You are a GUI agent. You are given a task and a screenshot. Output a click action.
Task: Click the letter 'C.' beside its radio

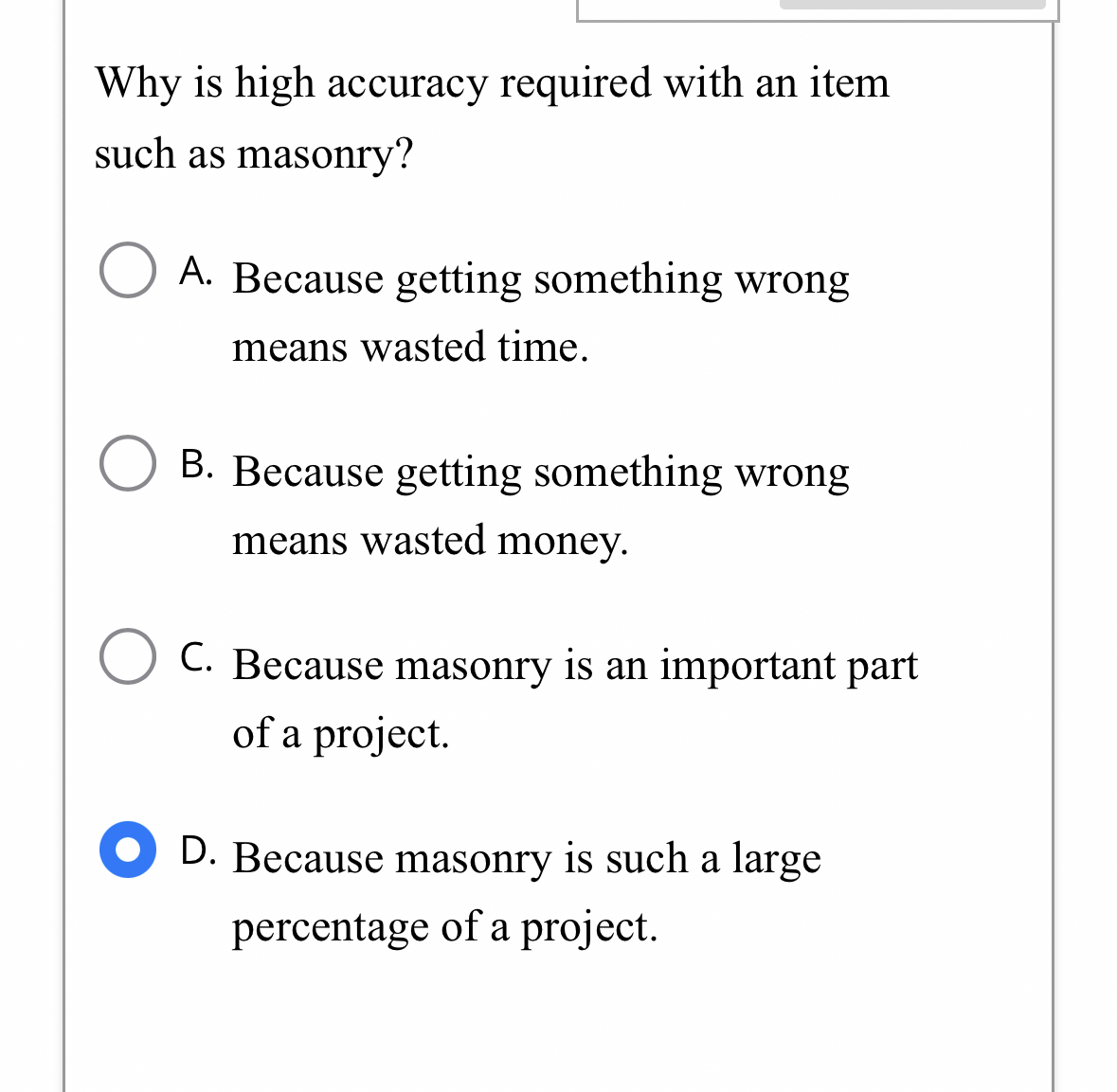point(196,658)
